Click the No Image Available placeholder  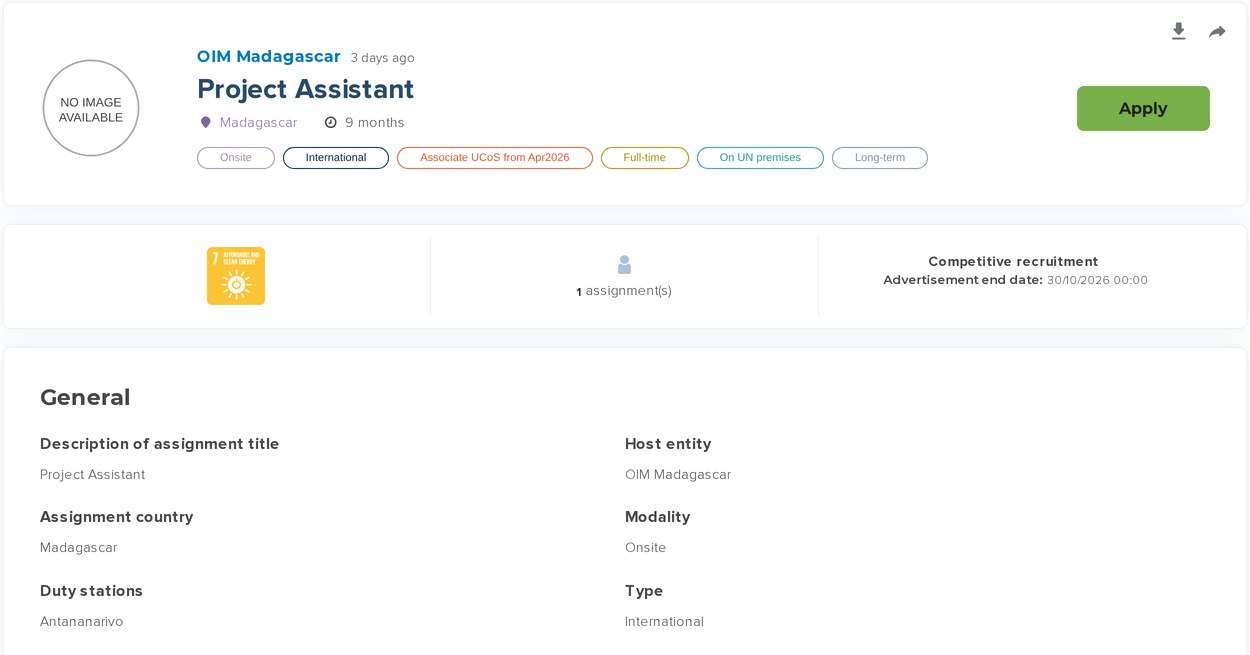coord(91,108)
